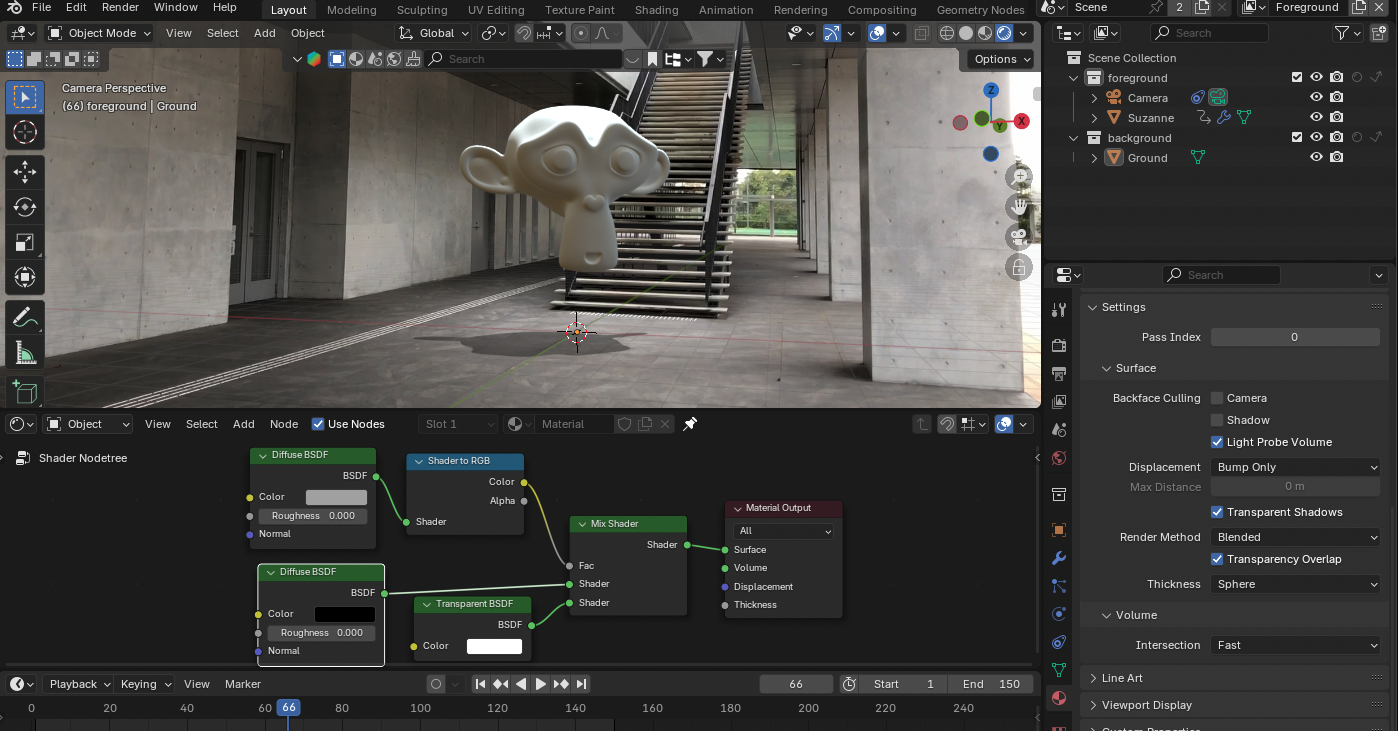Open the Output properties tab

(x=1059, y=374)
